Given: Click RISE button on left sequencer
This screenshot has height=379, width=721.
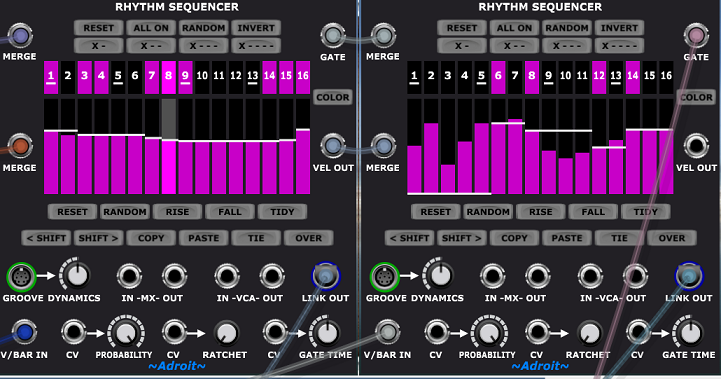Looking at the screenshot, I should [x=177, y=212].
